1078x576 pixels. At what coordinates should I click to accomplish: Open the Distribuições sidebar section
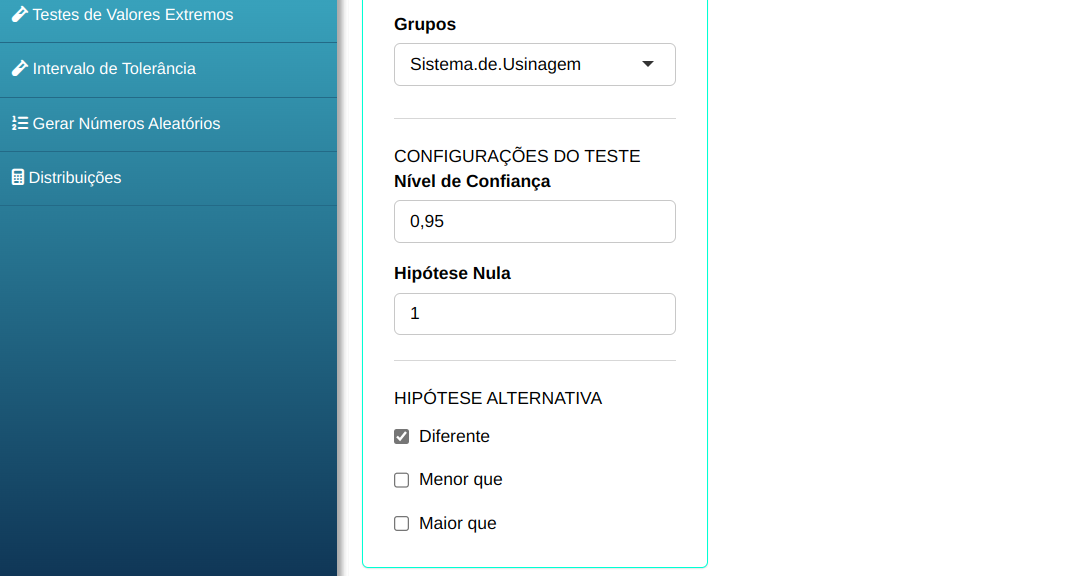click(75, 178)
